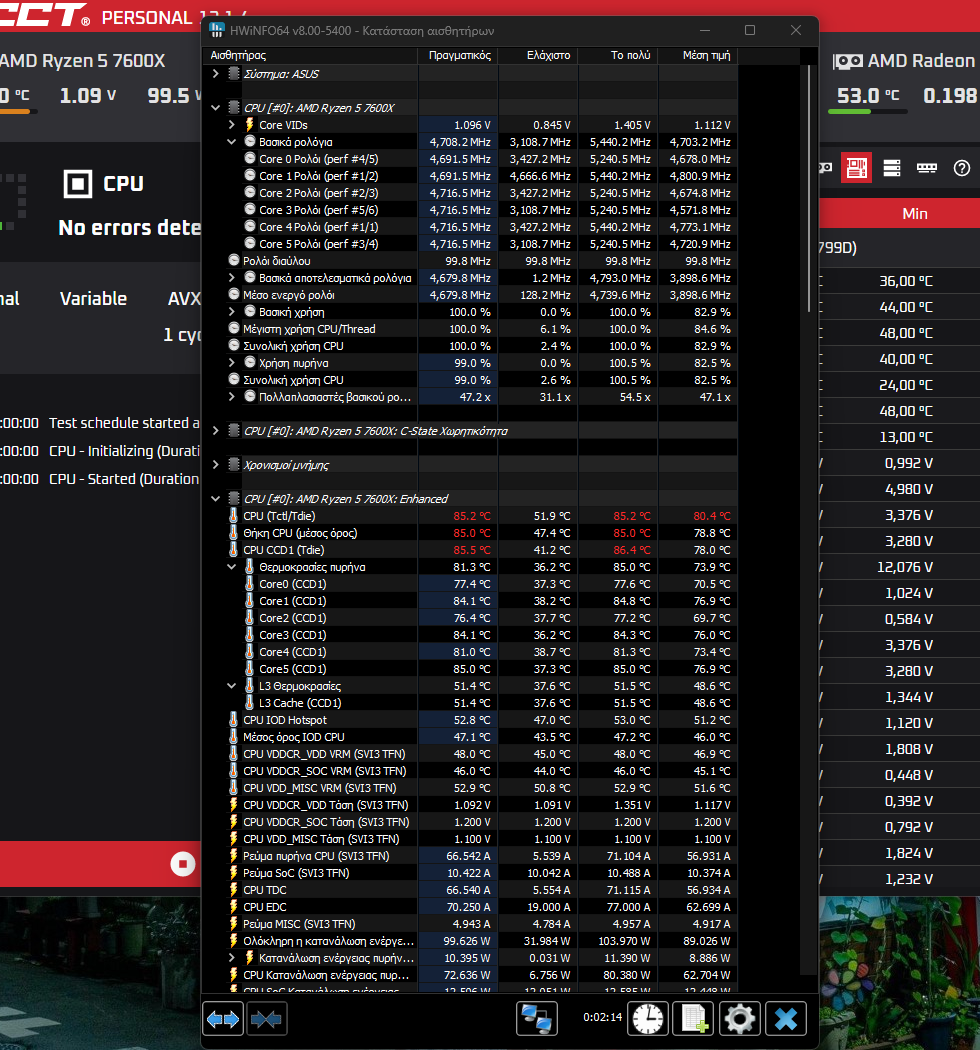Click the Μέση τιμή column header
This screenshot has width=980, height=1050.
[x=697, y=55]
